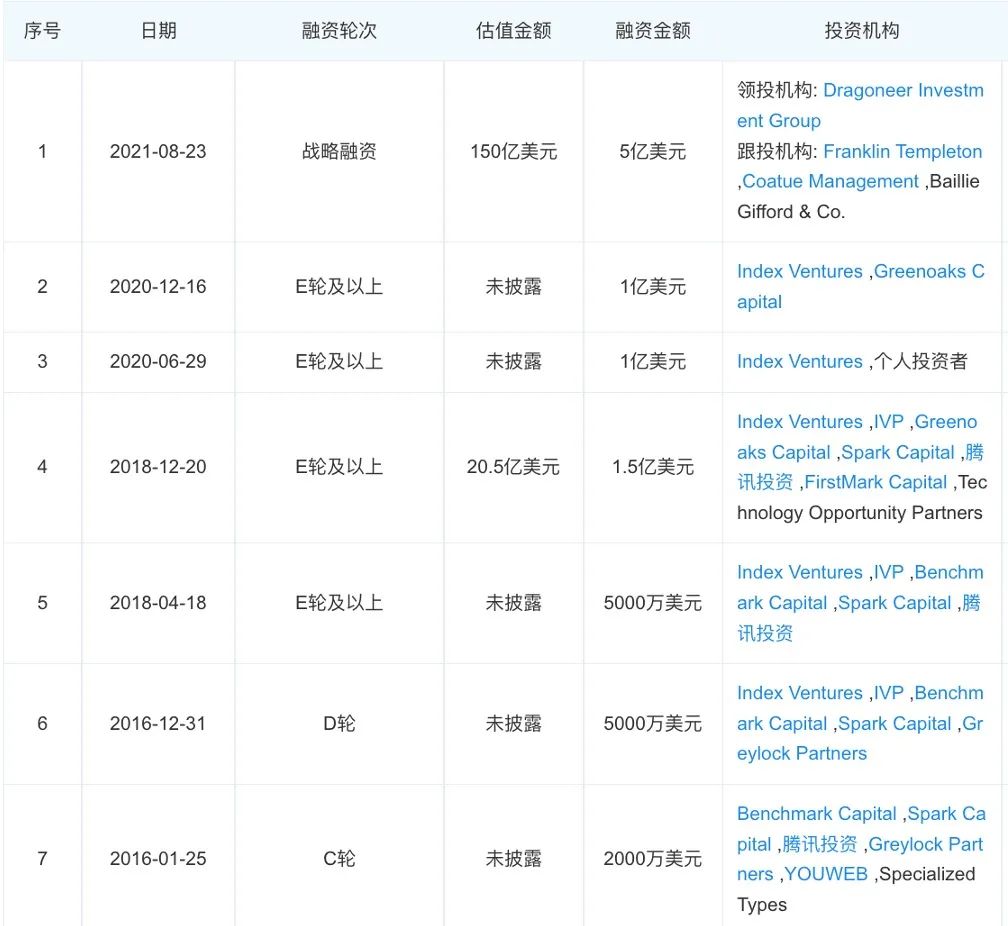Screen dimensions: 1008x926
Task: Click Index Ventures in the 2020-12-16 row
Action: coord(799,271)
